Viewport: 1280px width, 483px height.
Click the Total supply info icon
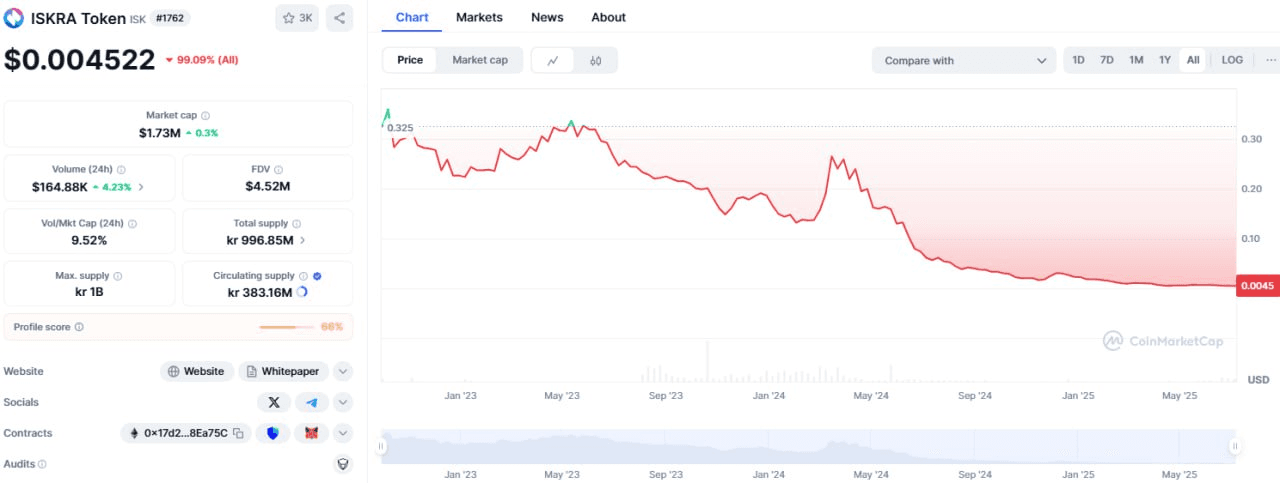tap(297, 224)
